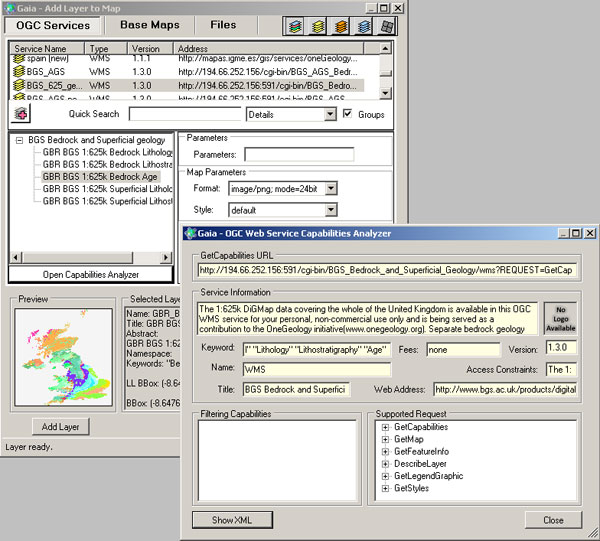Click the light blue stacked layers toolbar icon
The image size is (600, 541).
364,26
